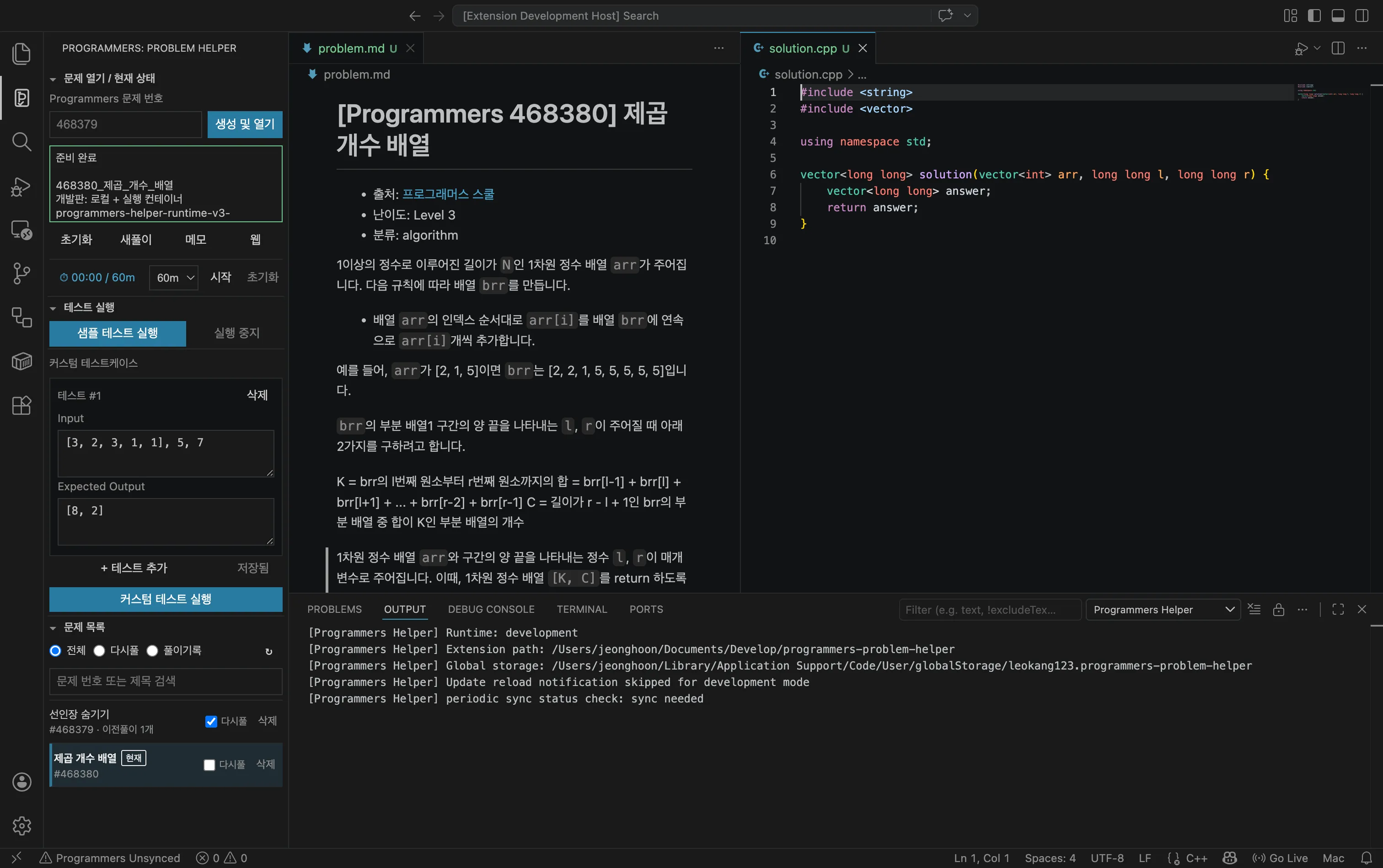Open the Search view in activity bar
Image resolution: width=1383 pixels, height=868 pixels.
(21, 142)
